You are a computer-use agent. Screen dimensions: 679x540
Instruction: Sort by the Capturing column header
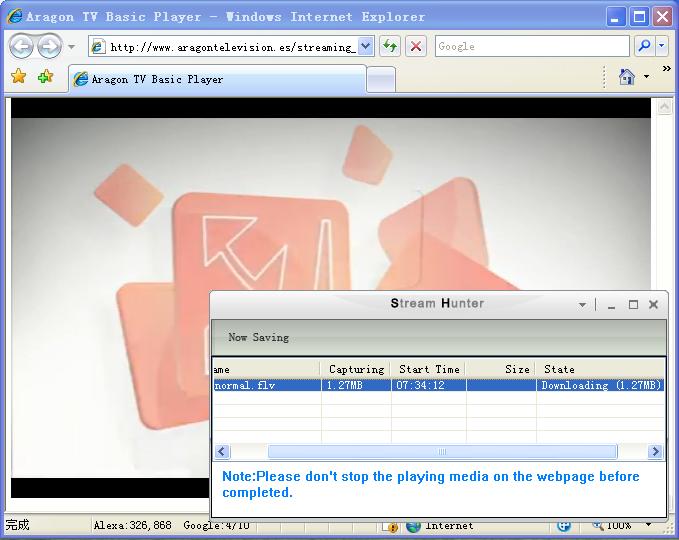(356, 369)
